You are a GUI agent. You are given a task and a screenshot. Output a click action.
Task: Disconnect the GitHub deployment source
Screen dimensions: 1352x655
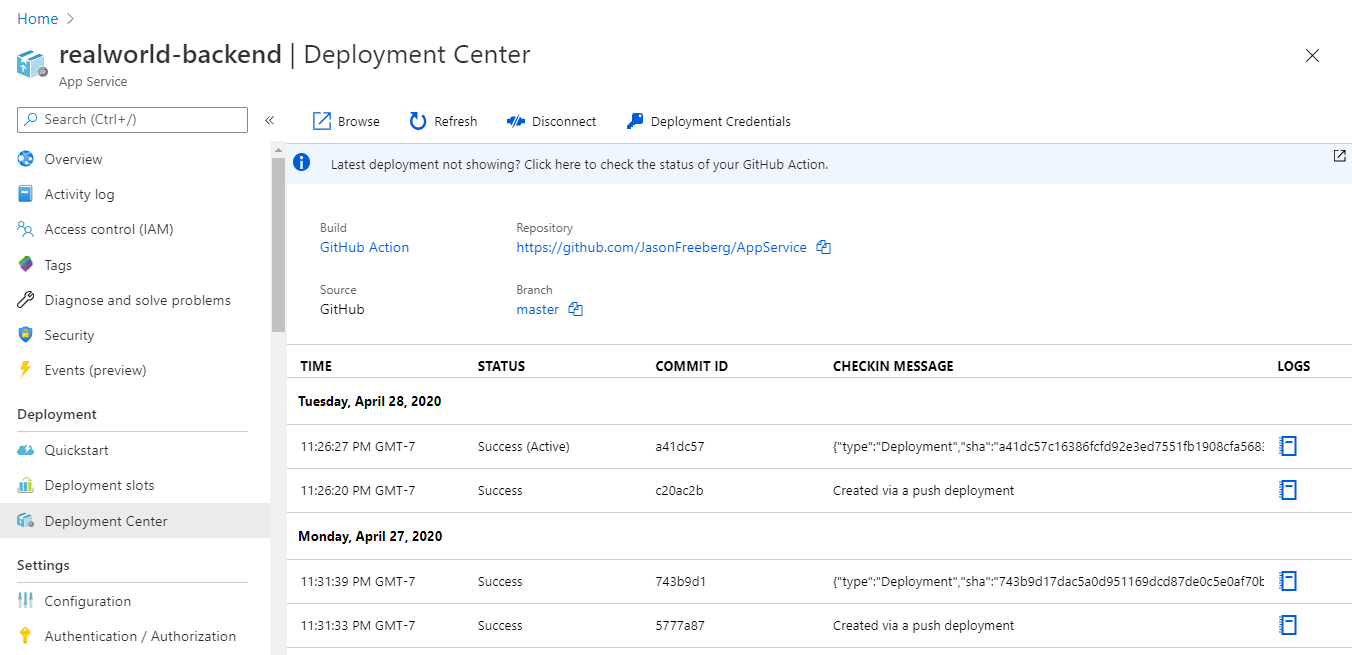click(551, 120)
